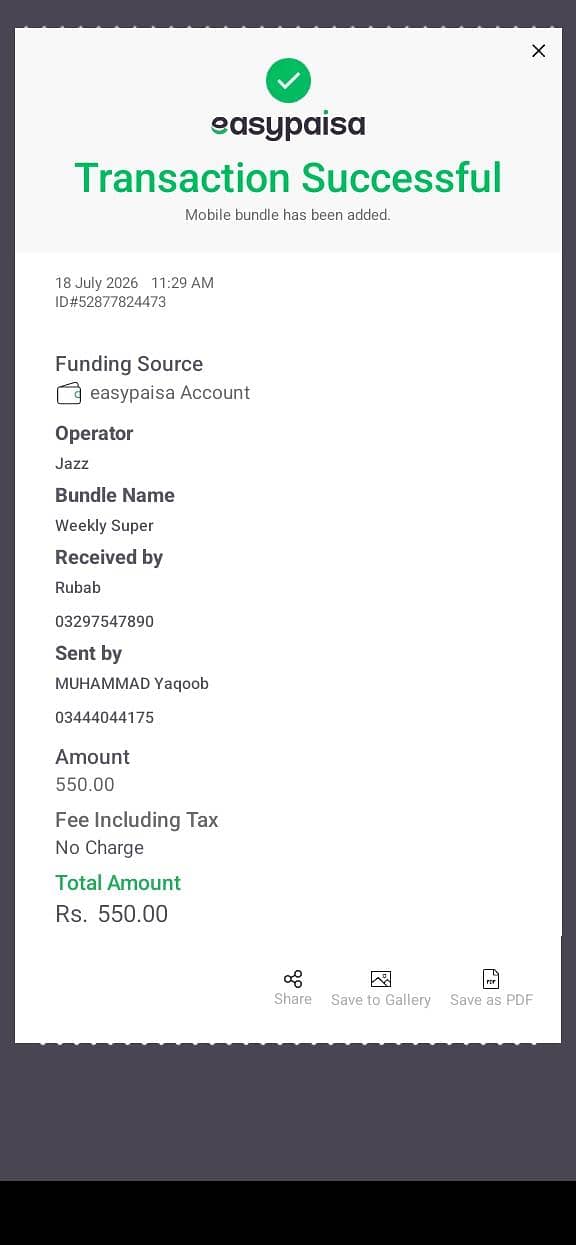Screen dimensions: 576x1245
Task: Click the recipient name Rubab
Action: pyautogui.click(x=78, y=588)
